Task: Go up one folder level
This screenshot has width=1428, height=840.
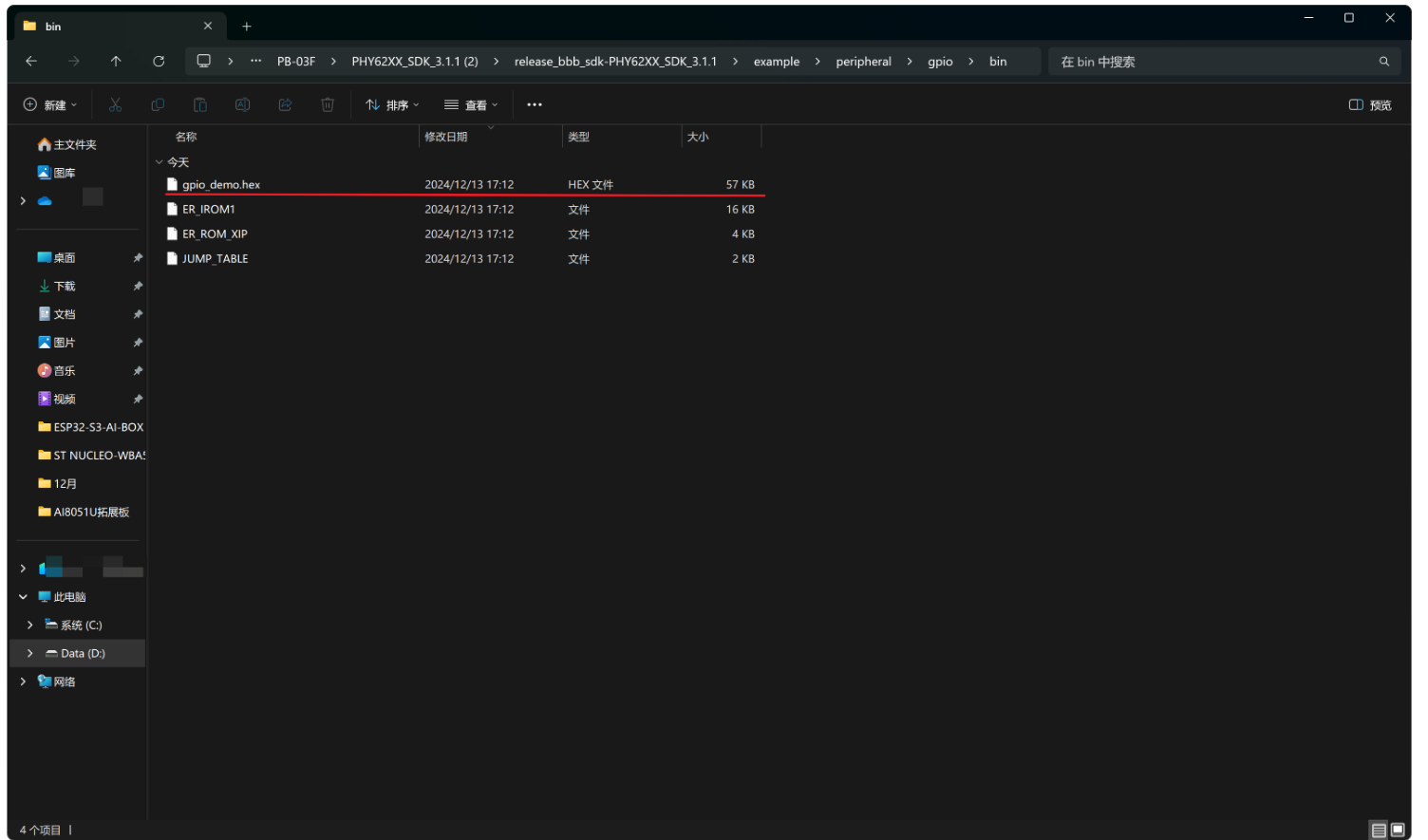Action: click(x=116, y=61)
